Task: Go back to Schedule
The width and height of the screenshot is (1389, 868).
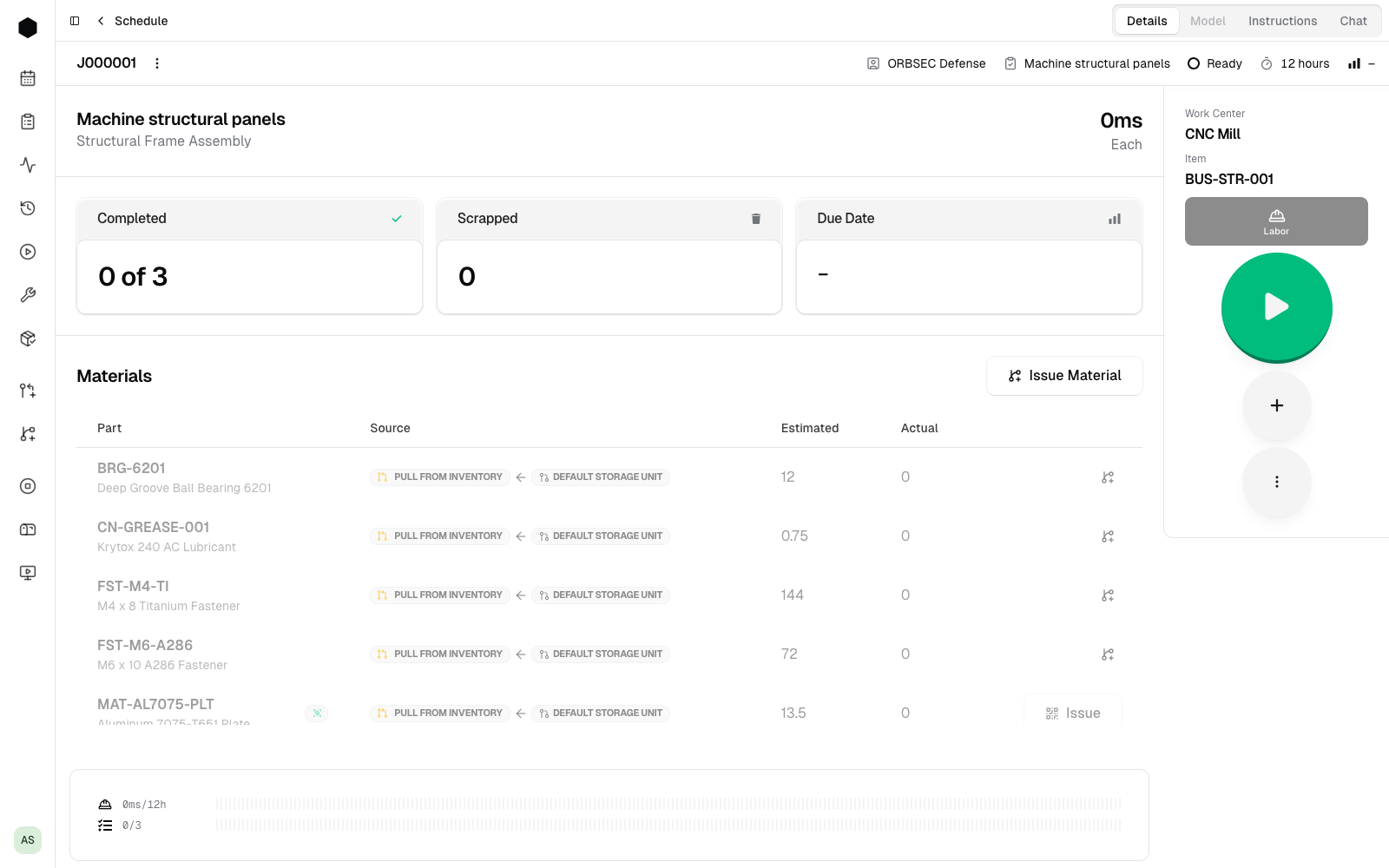Action: [x=133, y=21]
